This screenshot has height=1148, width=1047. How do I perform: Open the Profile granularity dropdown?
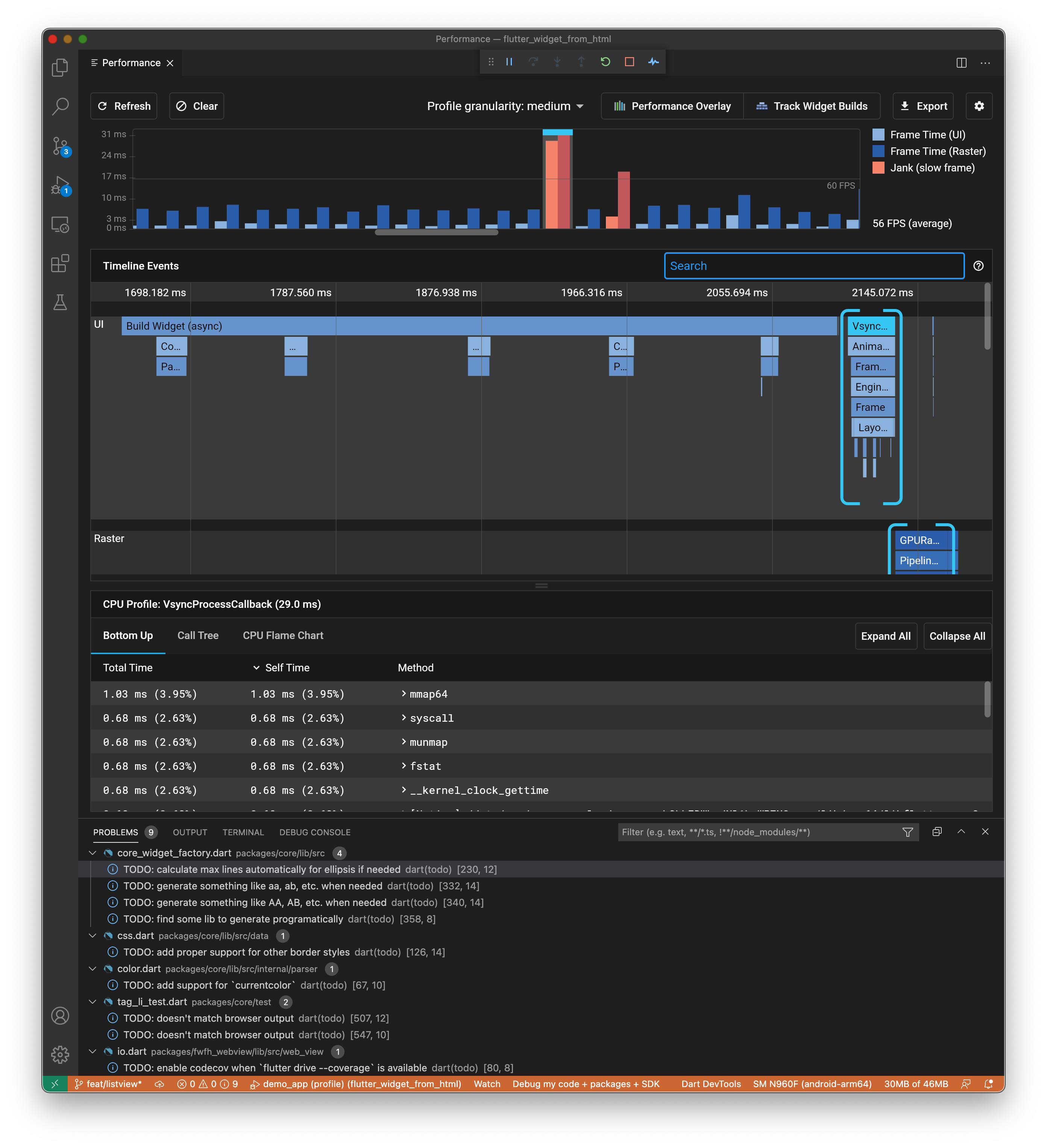tap(505, 106)
